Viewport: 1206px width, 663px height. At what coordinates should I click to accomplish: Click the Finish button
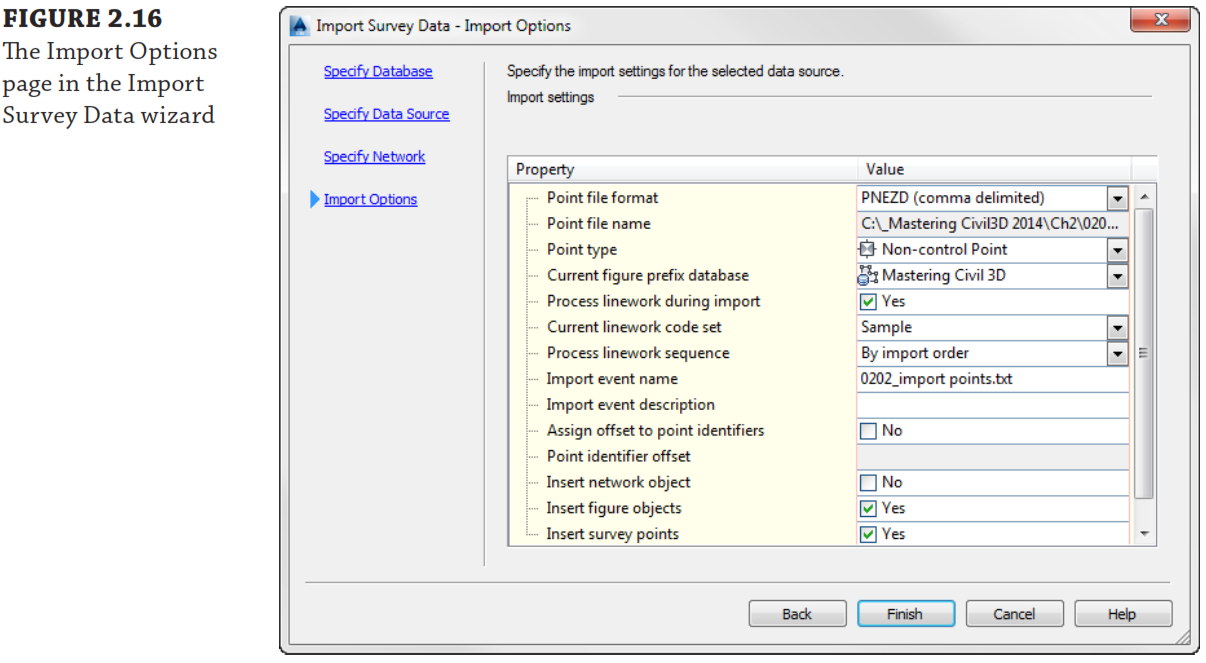[905, 614]
